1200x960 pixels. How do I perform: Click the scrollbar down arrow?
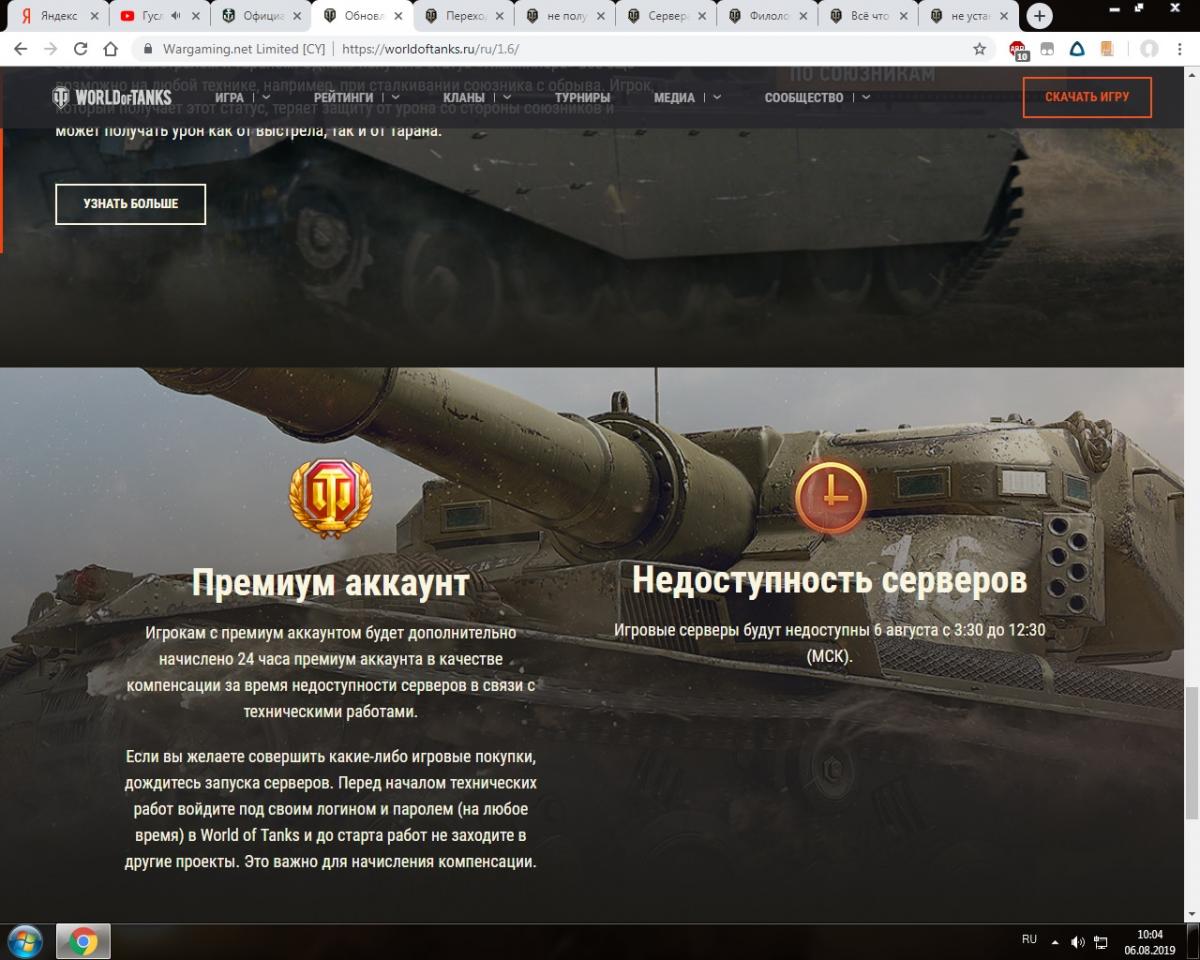tap(1191, 913)
